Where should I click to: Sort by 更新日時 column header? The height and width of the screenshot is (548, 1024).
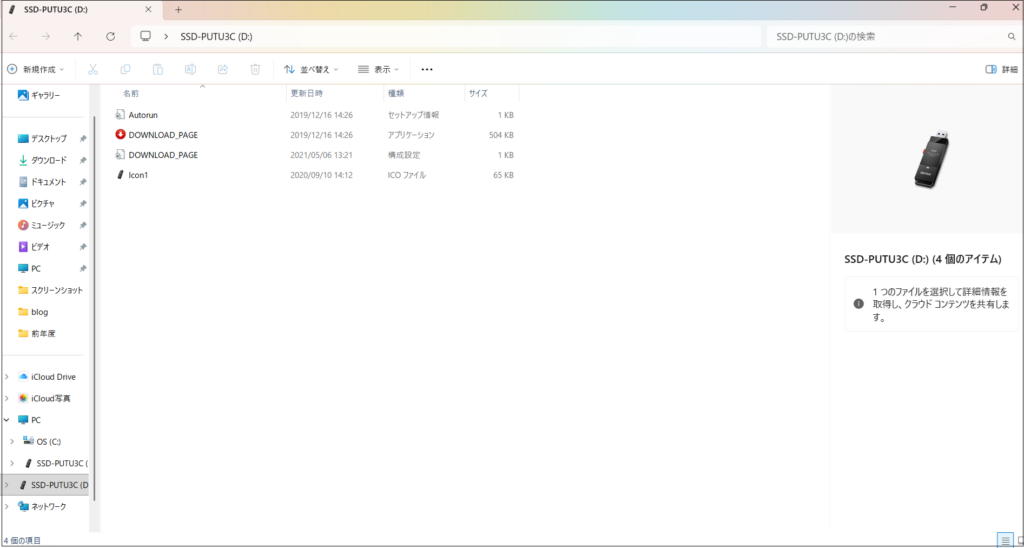click(x=307, y=93)
